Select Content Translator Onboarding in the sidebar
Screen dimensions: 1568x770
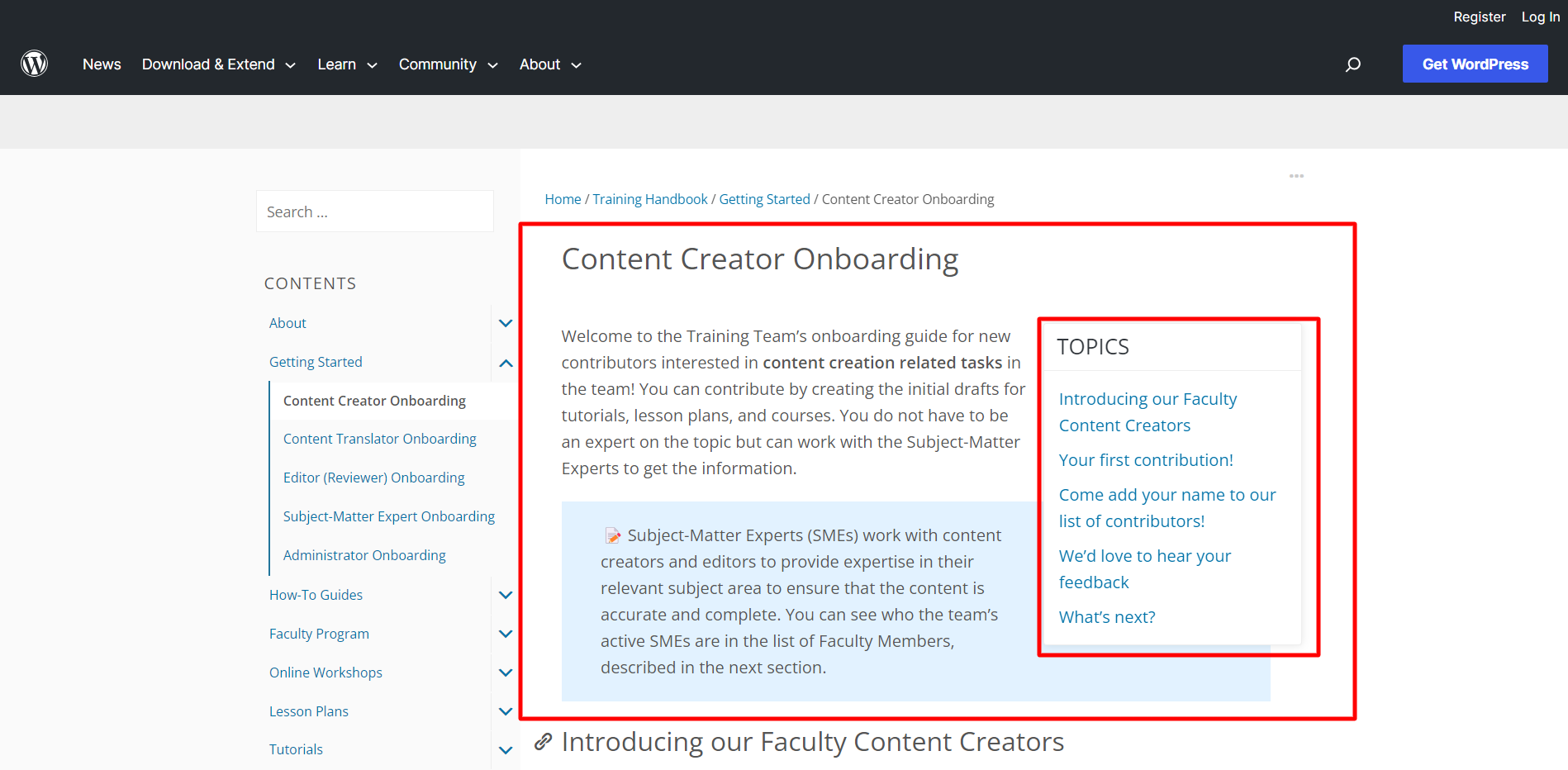(x=379, y=438)
